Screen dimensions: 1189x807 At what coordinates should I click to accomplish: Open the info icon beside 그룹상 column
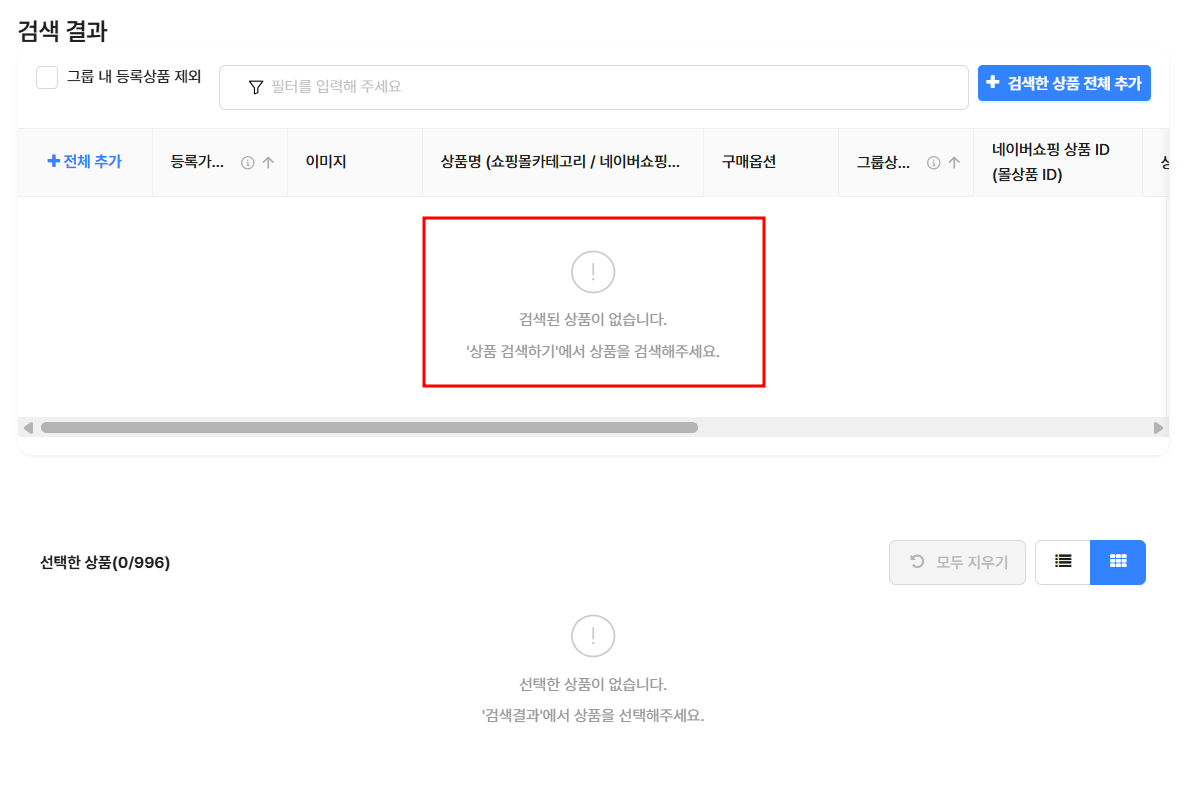pyautogui.click(x=933, y=162)
